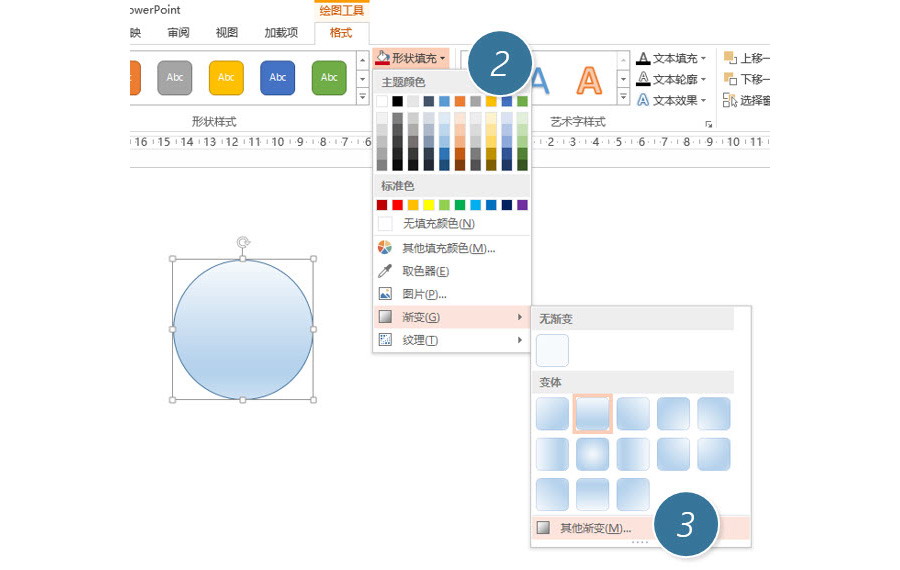Apply the orange outlined WordArt A style
This screenshot has height=570, width=900.
click(x=590, y=80)
